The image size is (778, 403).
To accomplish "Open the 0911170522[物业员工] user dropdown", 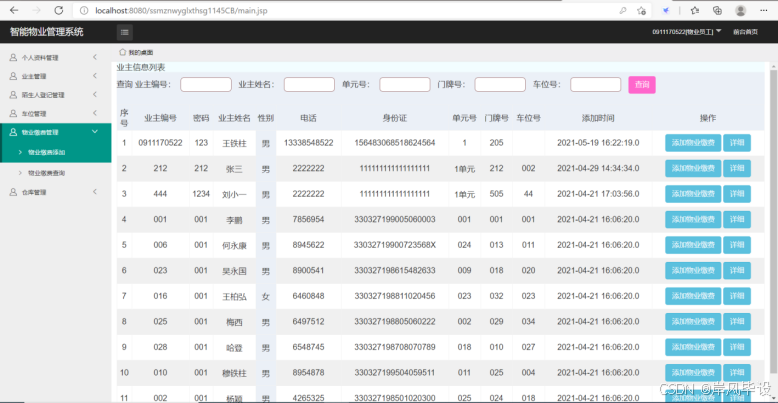I will pyautogui.click(x=687, y=32).
